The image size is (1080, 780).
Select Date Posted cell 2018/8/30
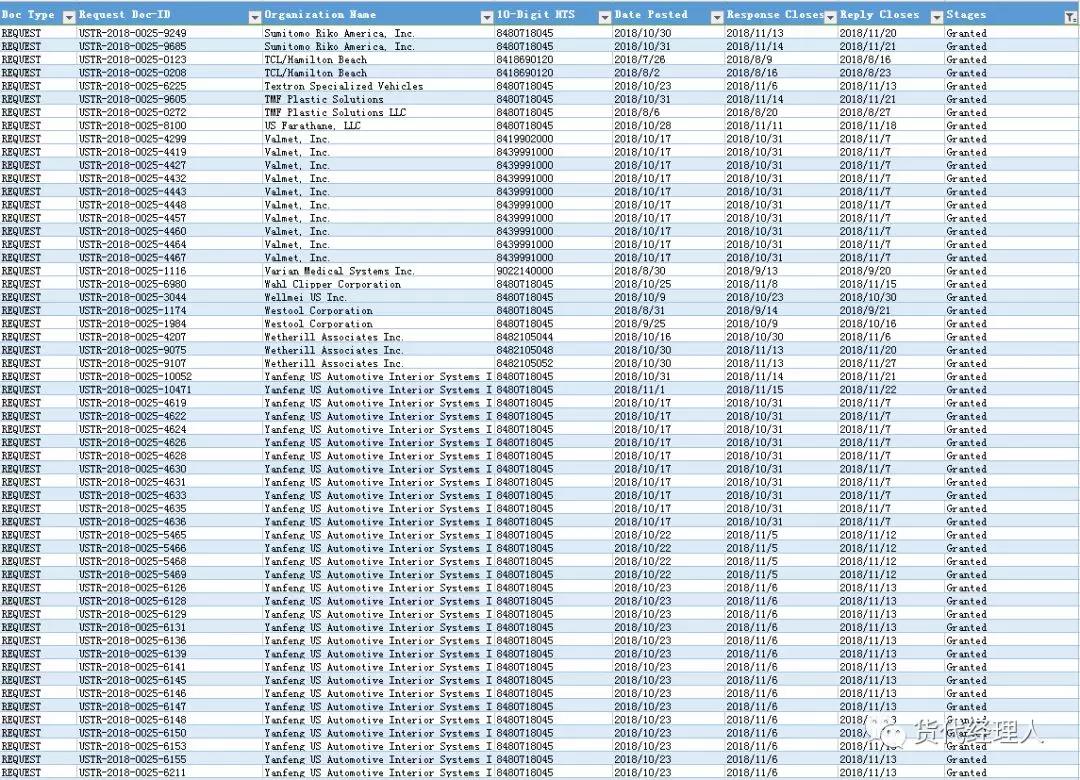[668, 271]
